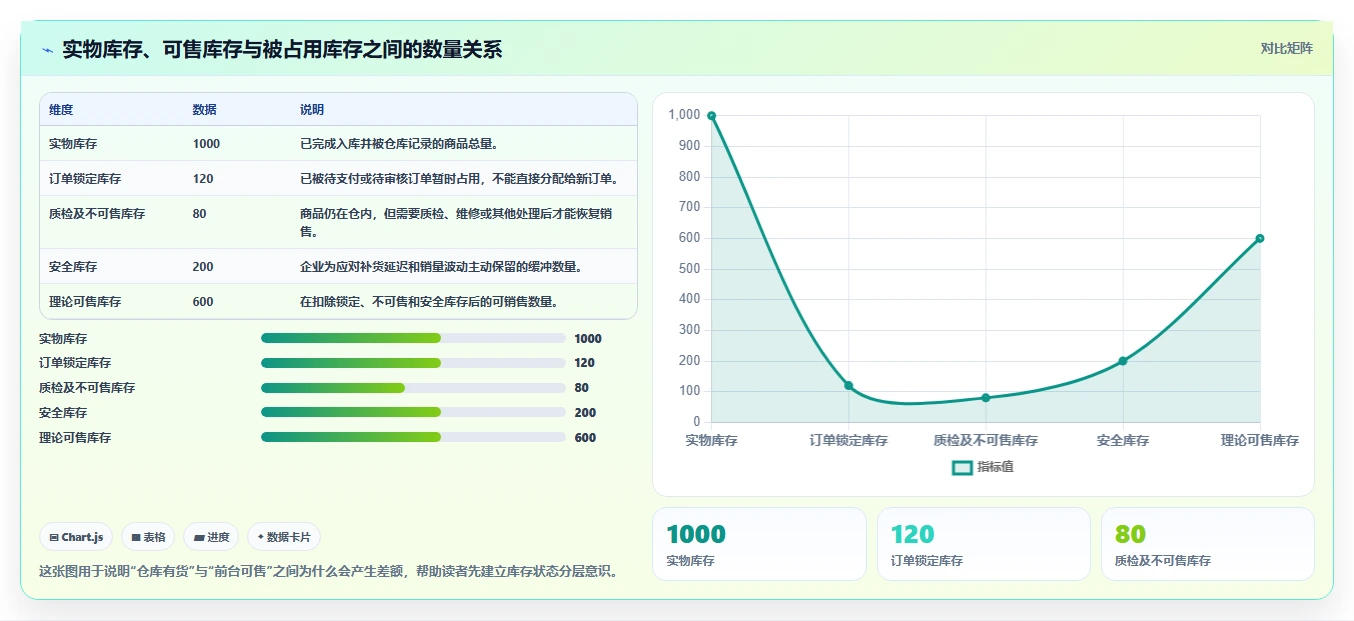1354x621 pixels.
Task: Click the x-axis label 理论可售库存
Action: tap(1260, 440)
